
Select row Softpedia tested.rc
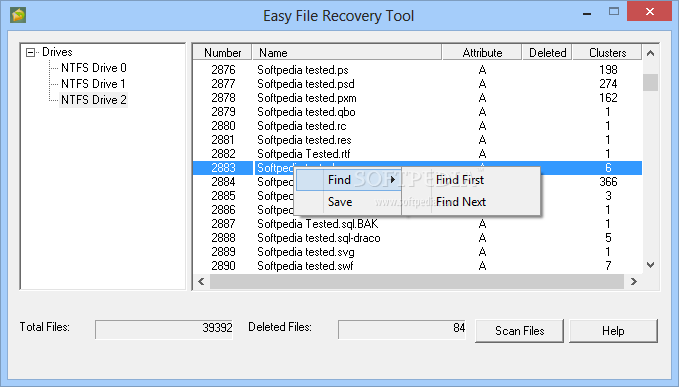click(417, 126)
